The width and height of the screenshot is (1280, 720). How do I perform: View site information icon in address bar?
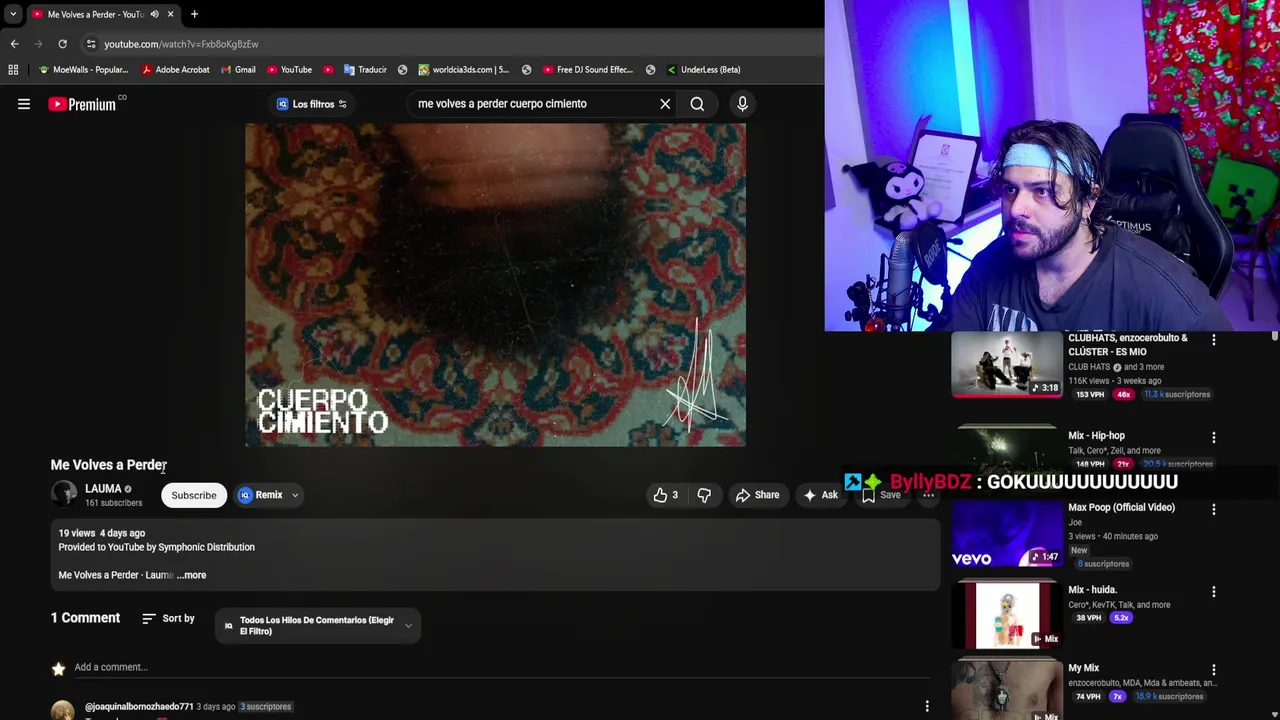(91, 44)
